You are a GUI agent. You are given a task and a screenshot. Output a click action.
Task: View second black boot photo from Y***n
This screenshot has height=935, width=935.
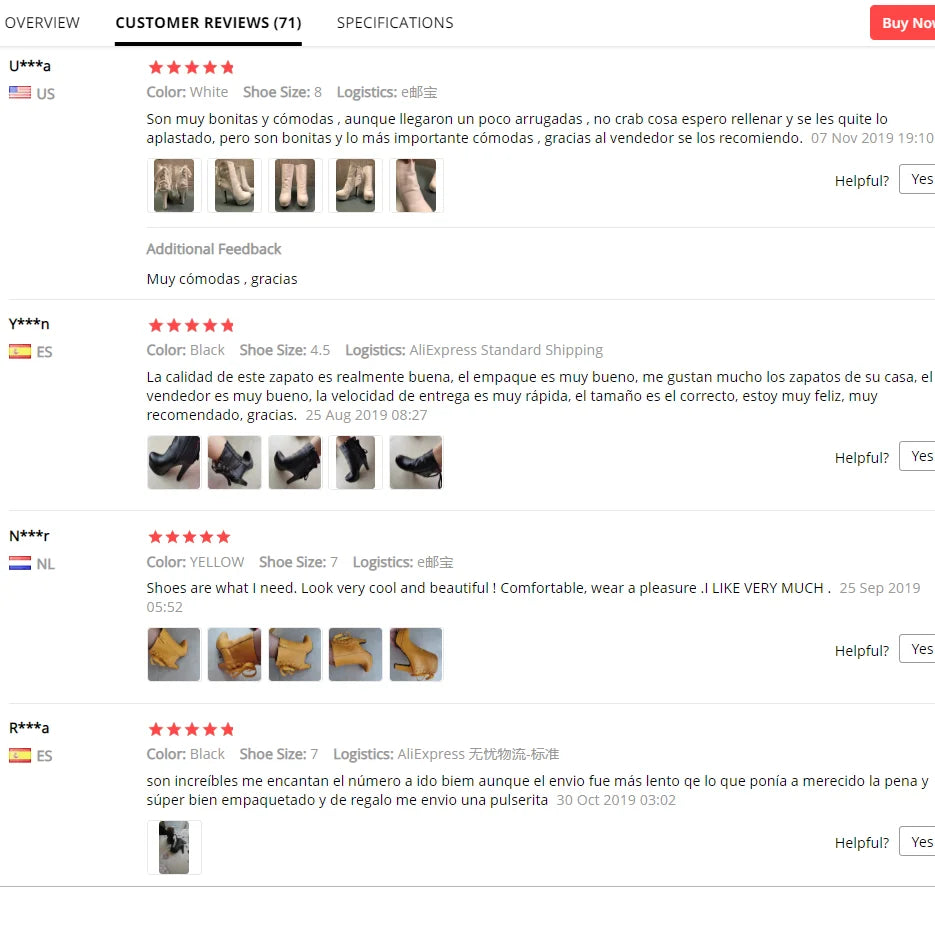click(x=234, y=462)
